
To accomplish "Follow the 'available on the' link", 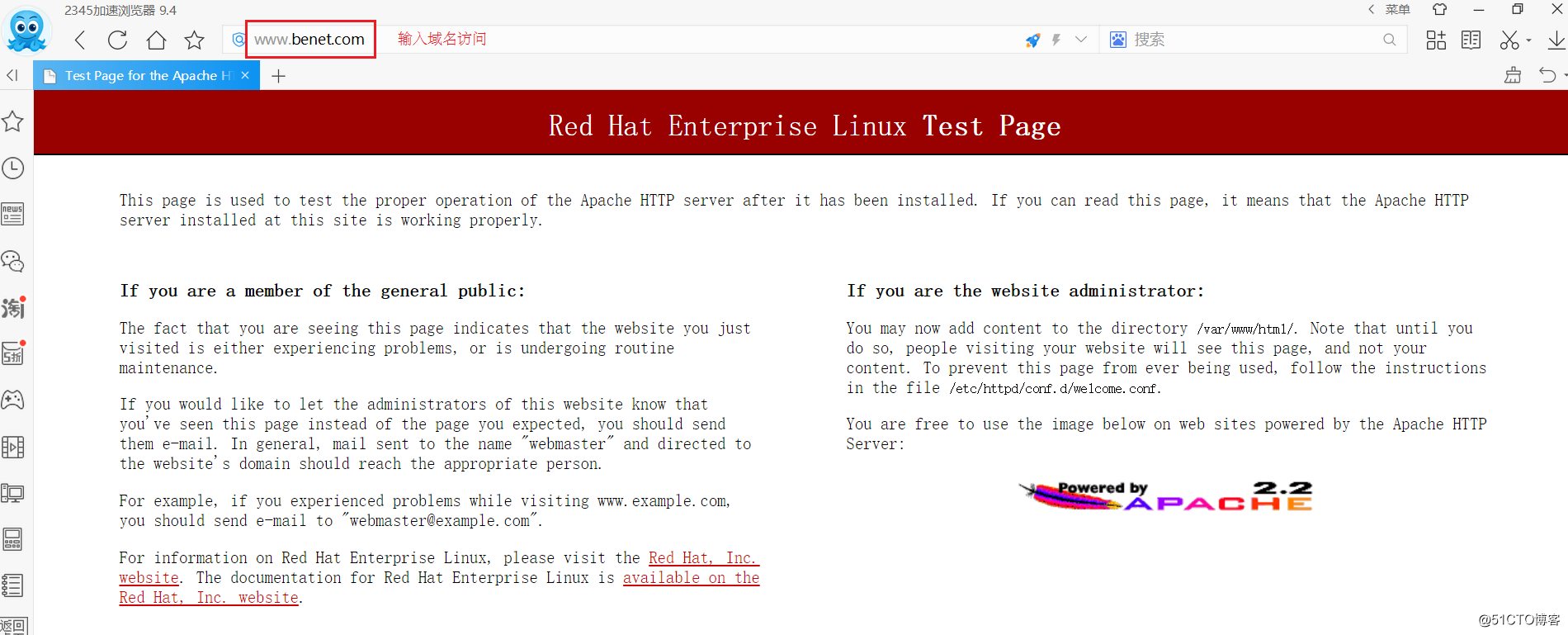I will click(691, 578).
